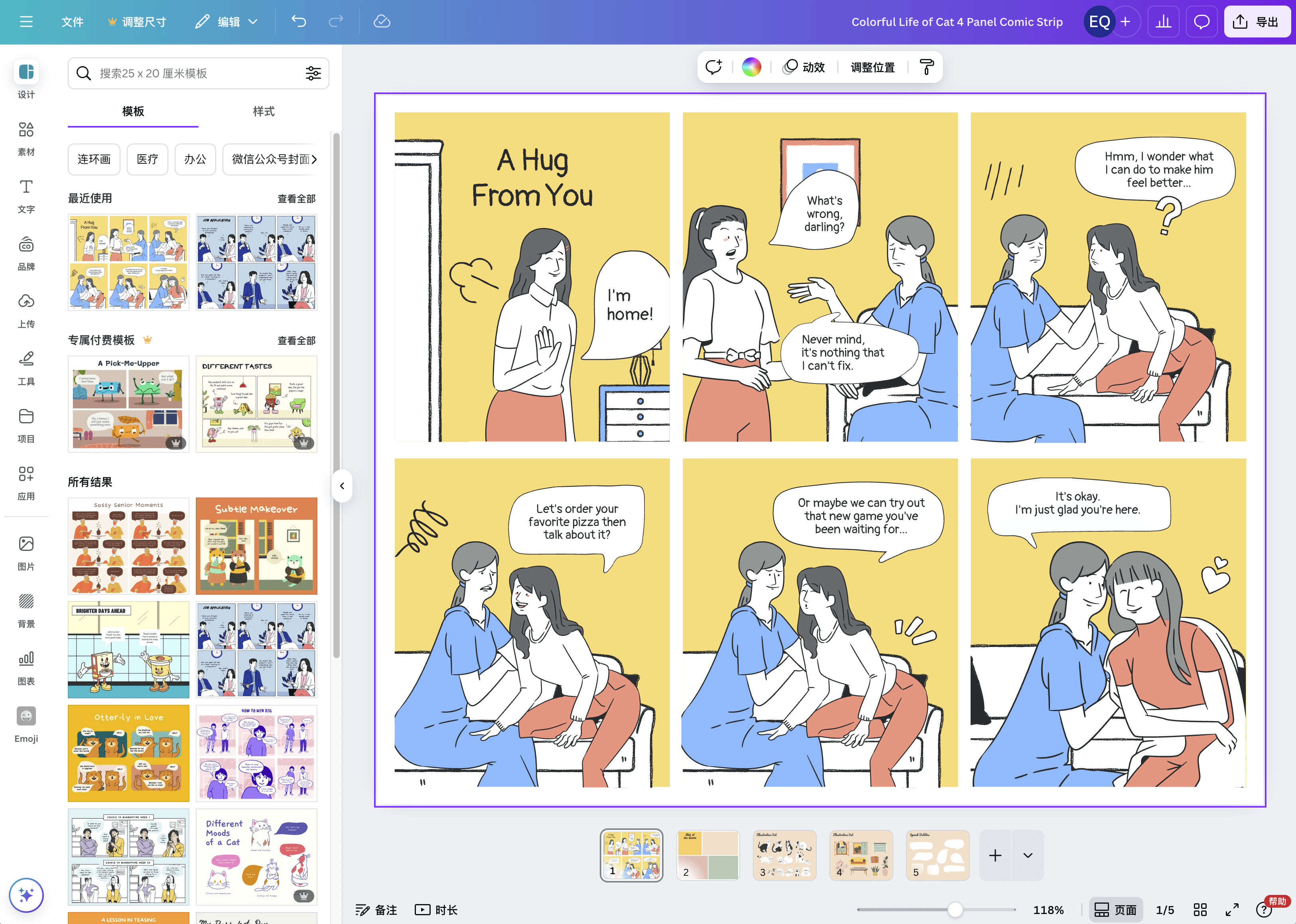Viewport: 1296px width, 924px height.
Task: Open the chevron beside the add-page button
Action: click(x=1028, y=855)
